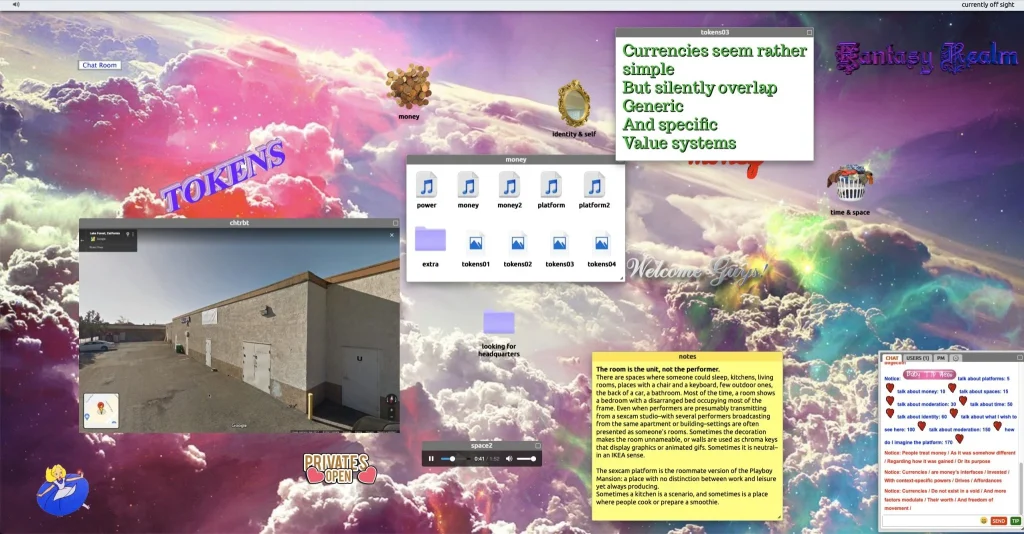Open street view three-dot options menu
The image size is (1024, 534).
135,235
